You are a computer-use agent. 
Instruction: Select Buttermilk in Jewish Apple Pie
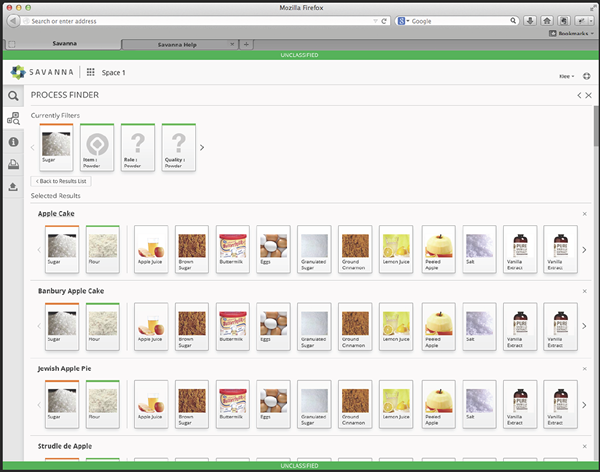(x=233, y=404)
